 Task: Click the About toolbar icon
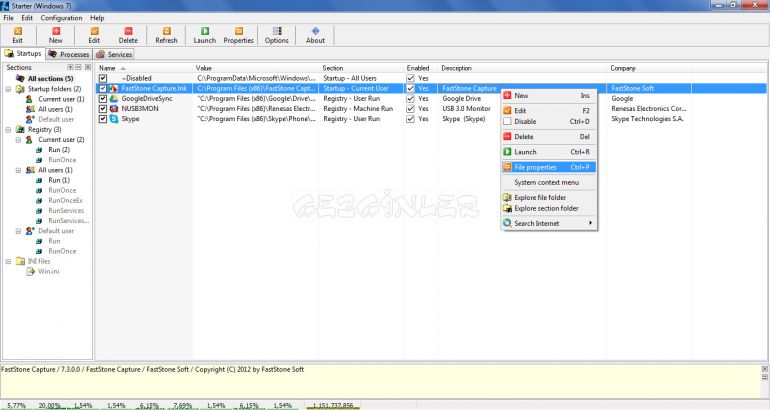(x=315, y=31)
